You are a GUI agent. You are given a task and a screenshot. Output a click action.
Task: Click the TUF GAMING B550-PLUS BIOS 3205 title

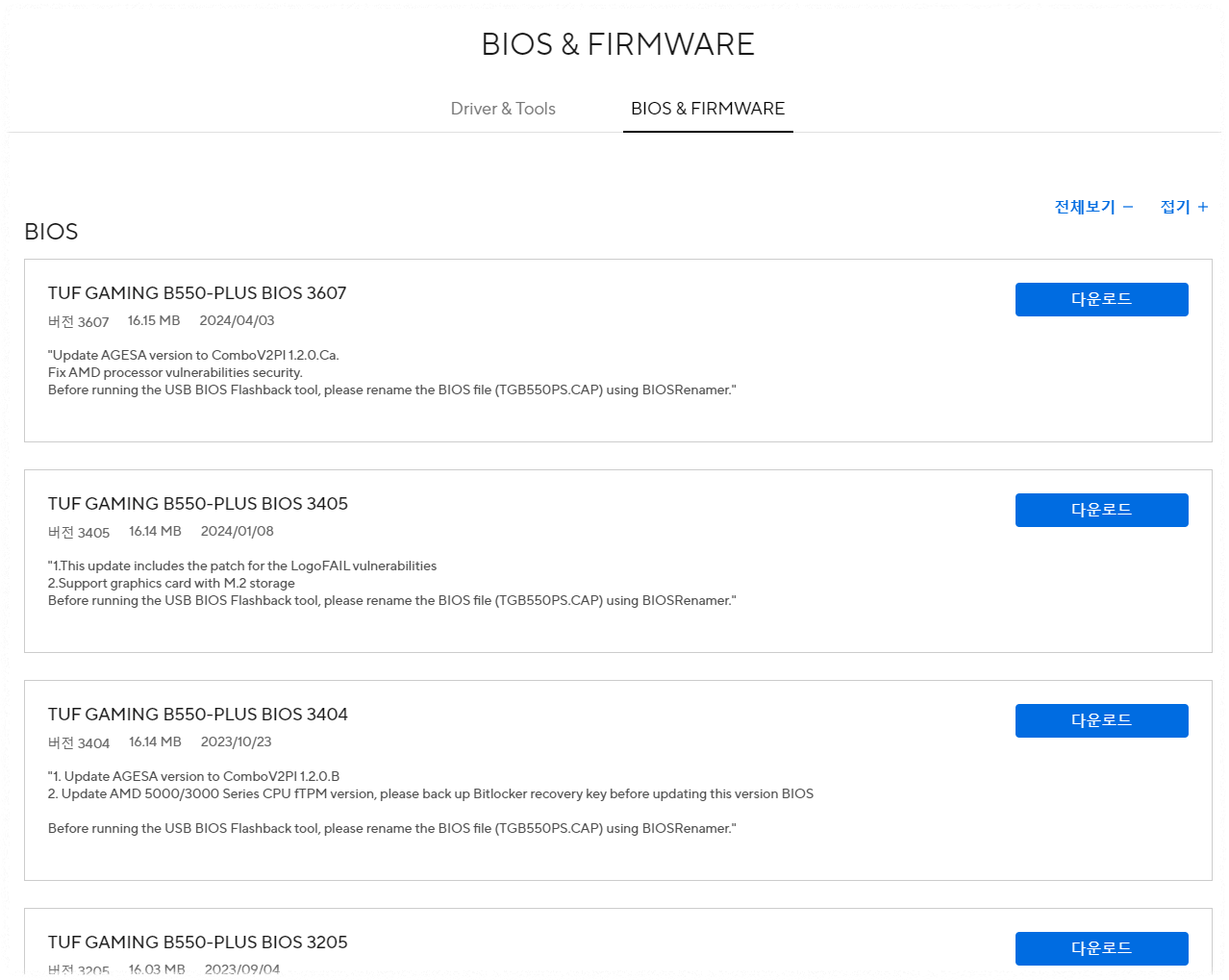click(x=198, y=942)
